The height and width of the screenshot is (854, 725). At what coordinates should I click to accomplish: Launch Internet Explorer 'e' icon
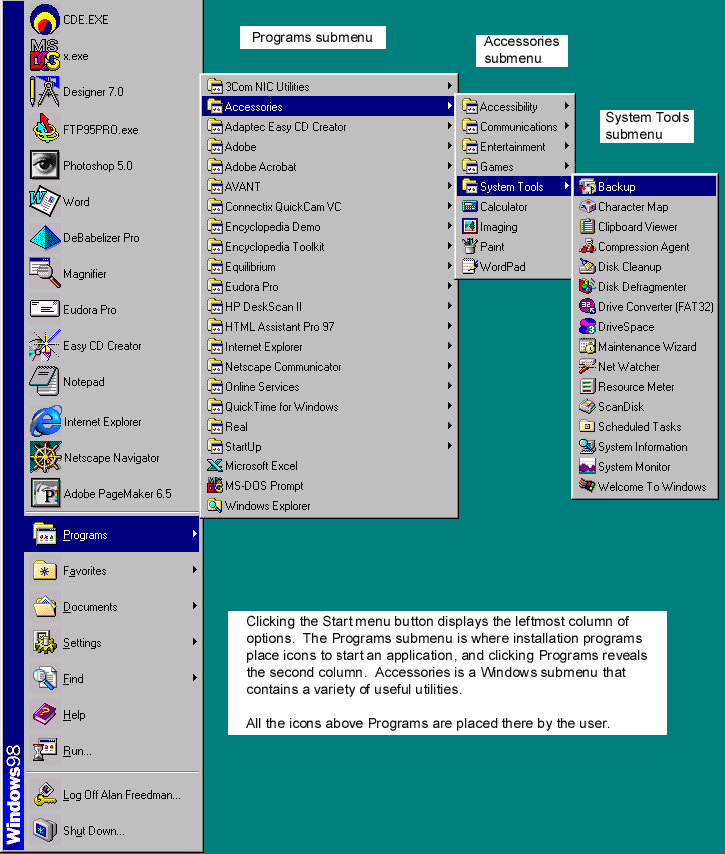(46, 421)
